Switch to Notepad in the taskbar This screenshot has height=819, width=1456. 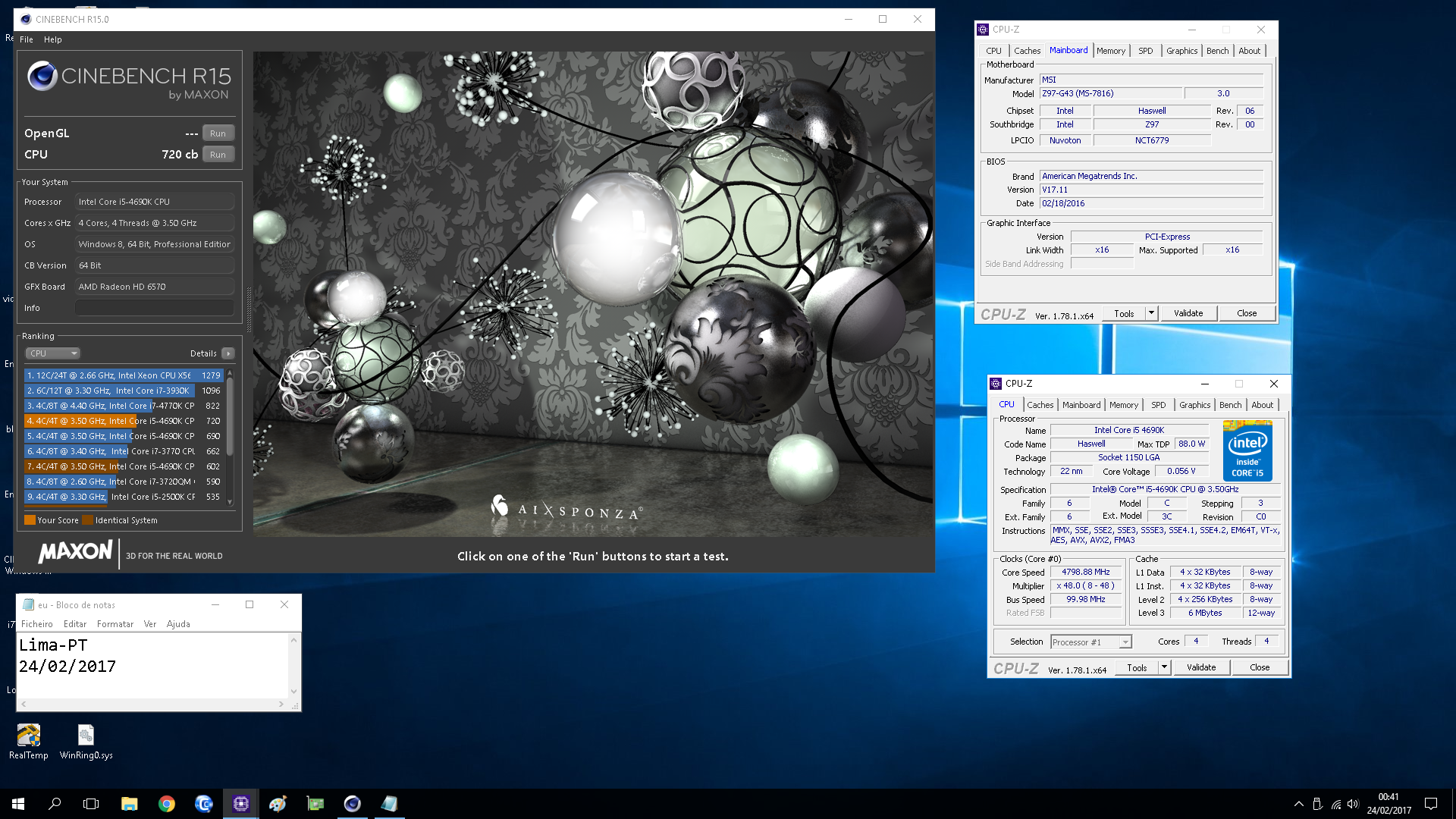coord(390,804)
